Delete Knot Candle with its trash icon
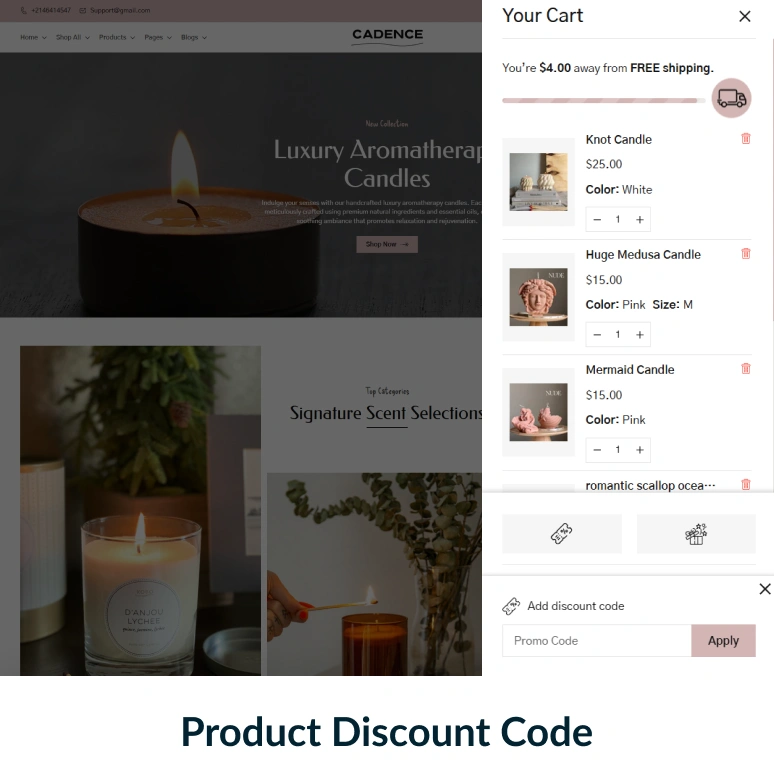Viewport: 774px width, 784px height. [746, 138]
